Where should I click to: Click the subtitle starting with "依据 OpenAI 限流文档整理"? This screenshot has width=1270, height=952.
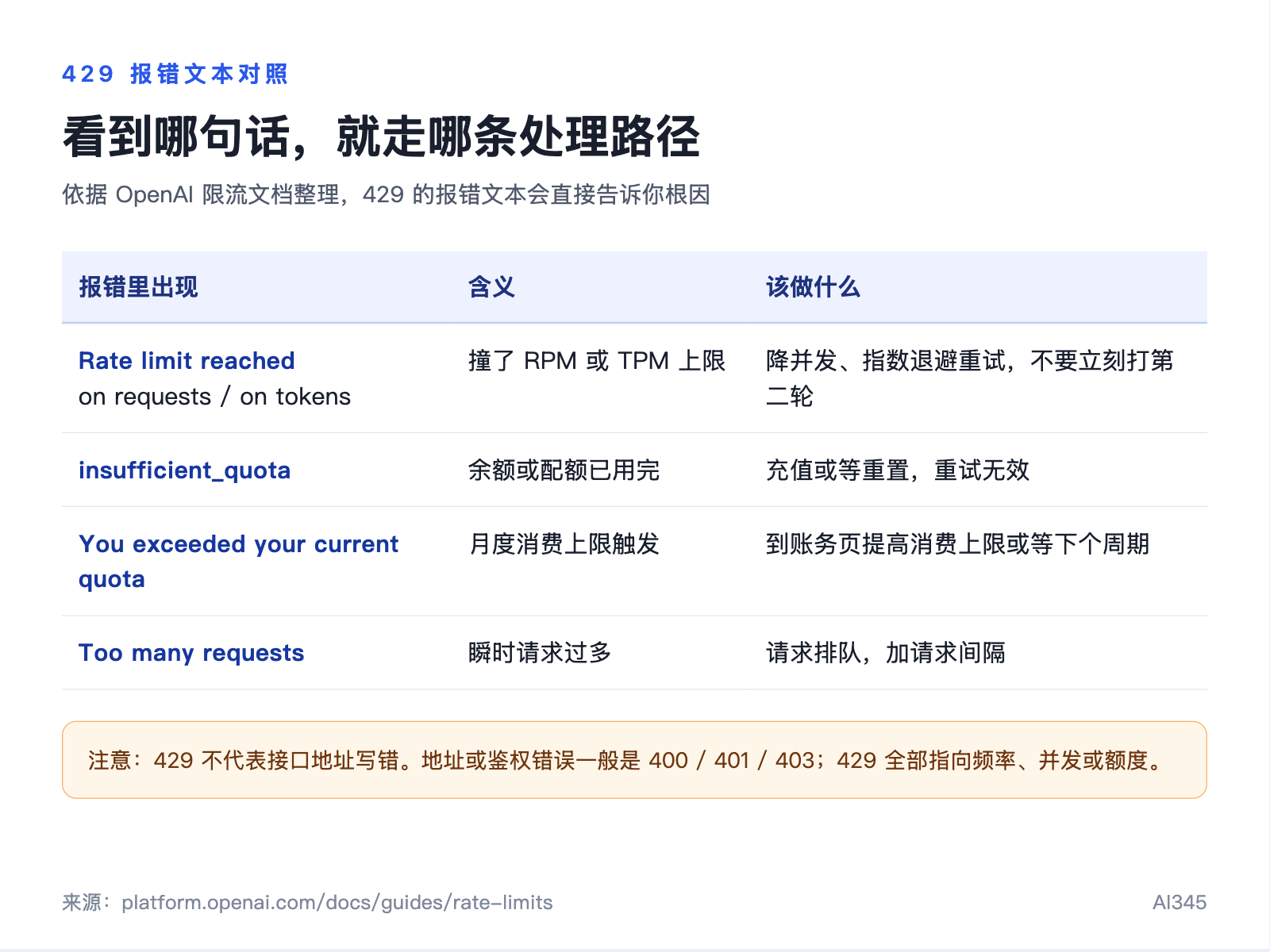coord(386,194)
